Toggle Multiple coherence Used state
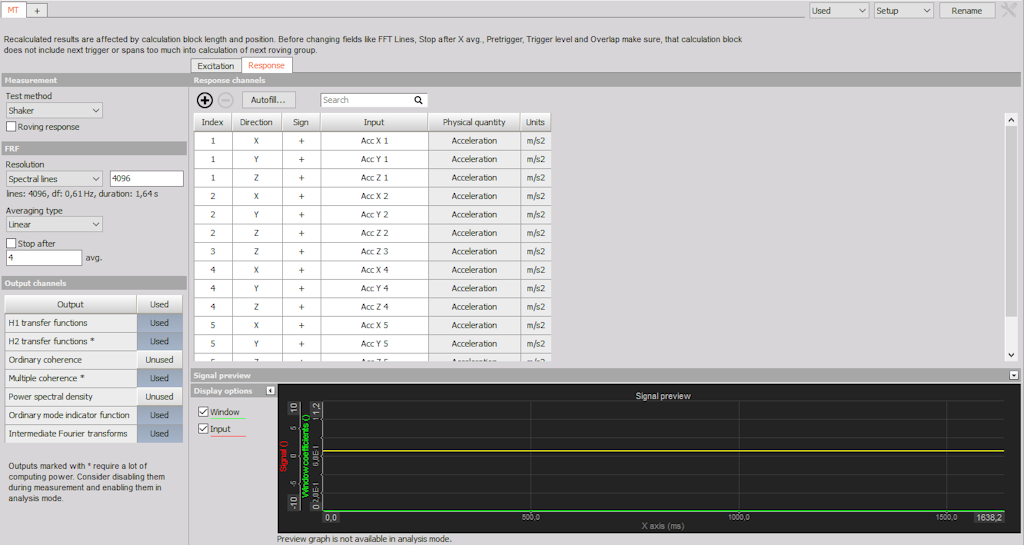This screenshot has height=545, width=1024. click(159, 378)
